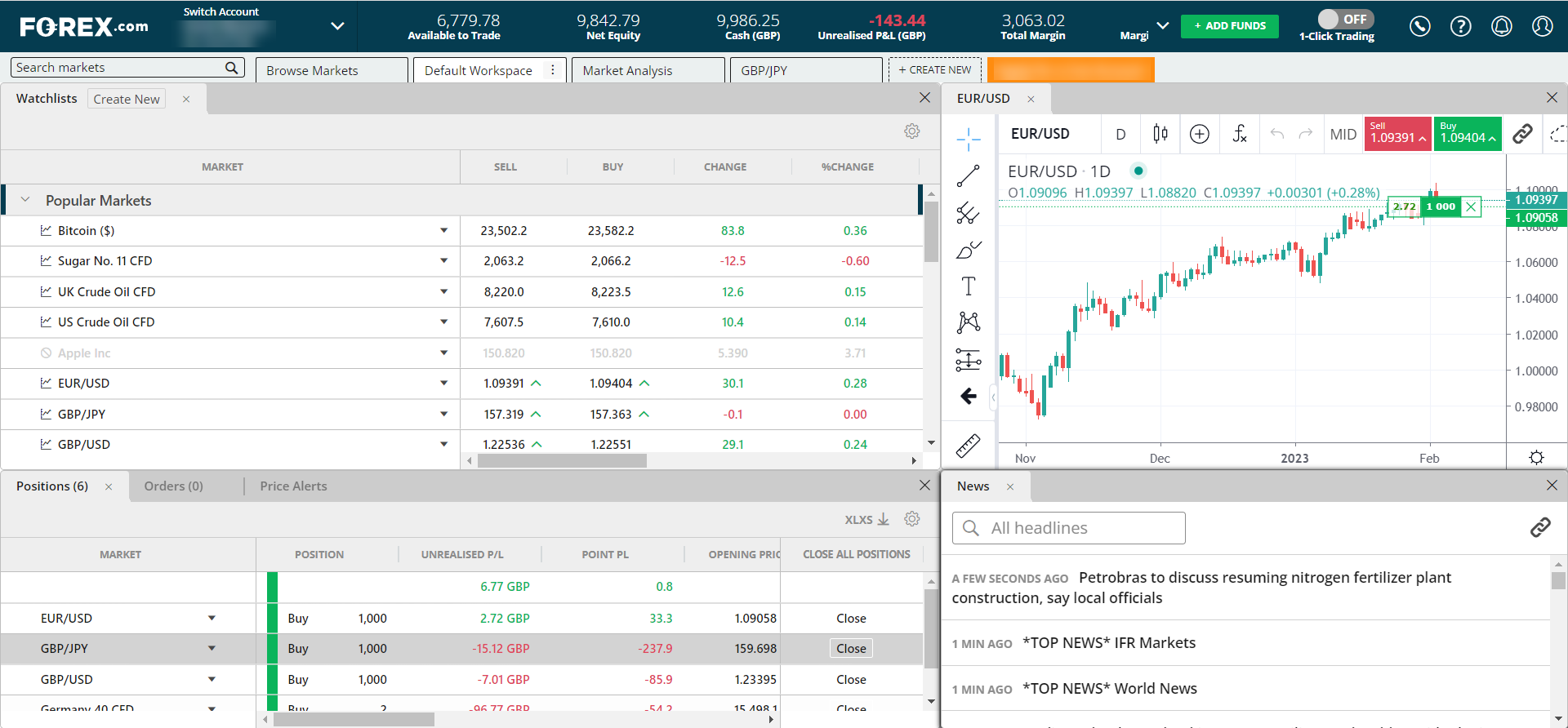Select the forecast/measurement tool
The height and width of the screenshot is (728, 1568).
[x=969, y=360]
